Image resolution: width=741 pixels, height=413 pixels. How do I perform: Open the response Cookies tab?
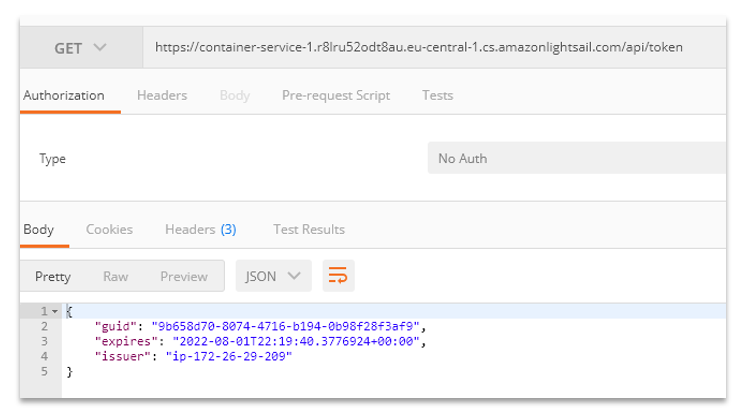pos(109,230)
